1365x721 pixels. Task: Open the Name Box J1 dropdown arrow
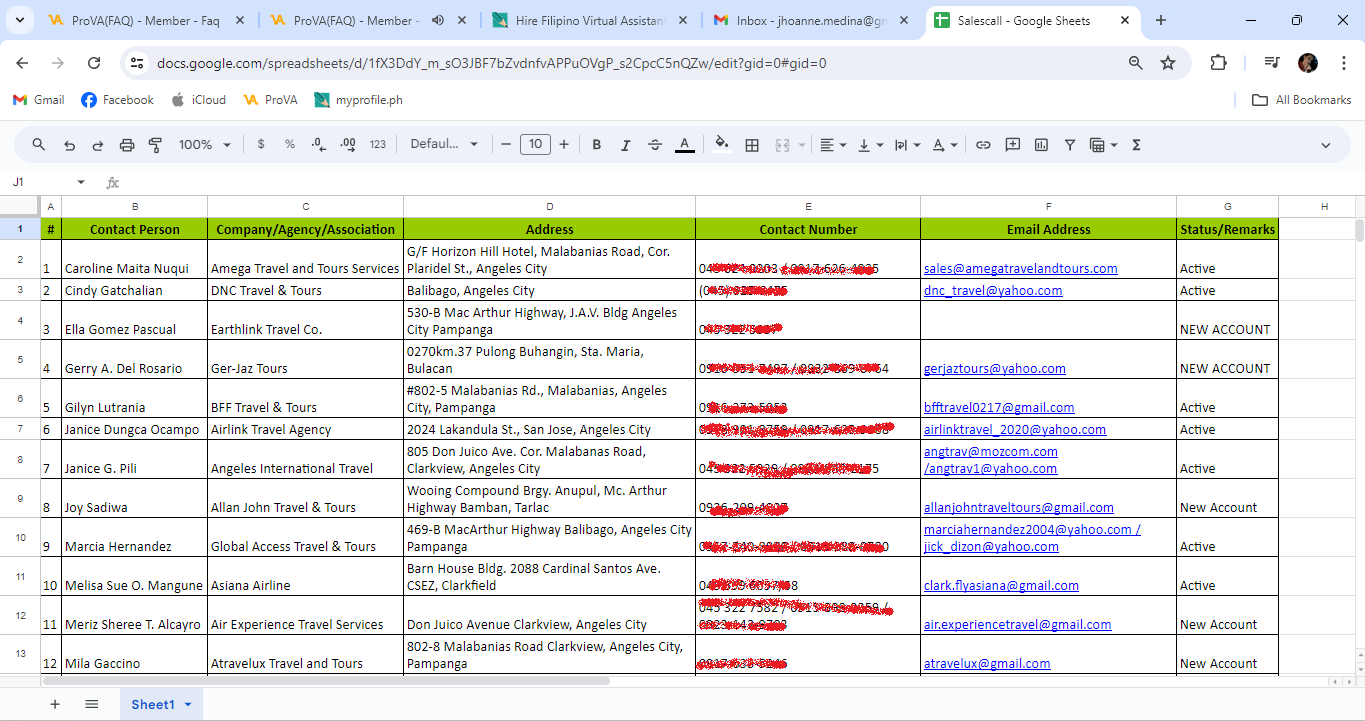tap(82, 182)
